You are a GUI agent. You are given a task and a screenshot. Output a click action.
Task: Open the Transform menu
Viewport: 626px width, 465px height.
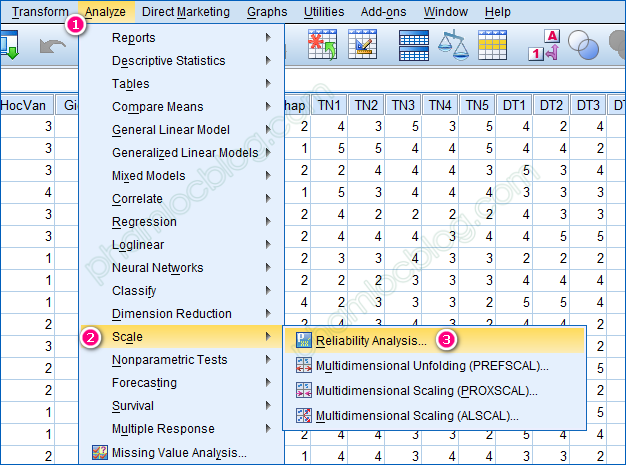pyautogui.click(x=40, y=12)
